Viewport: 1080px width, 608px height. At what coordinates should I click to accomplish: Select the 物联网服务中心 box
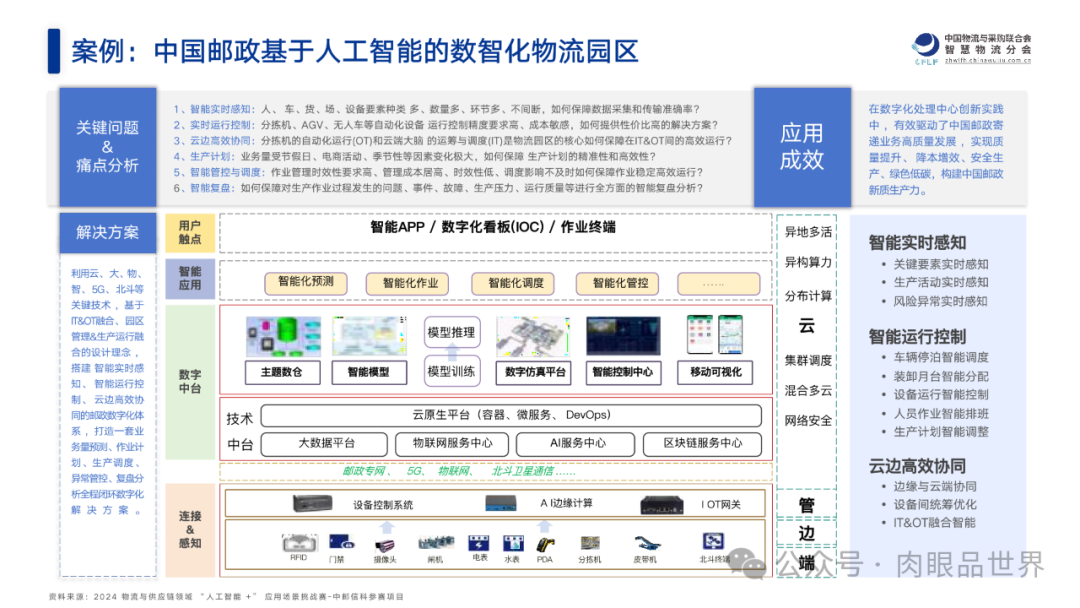click(452, 444)
